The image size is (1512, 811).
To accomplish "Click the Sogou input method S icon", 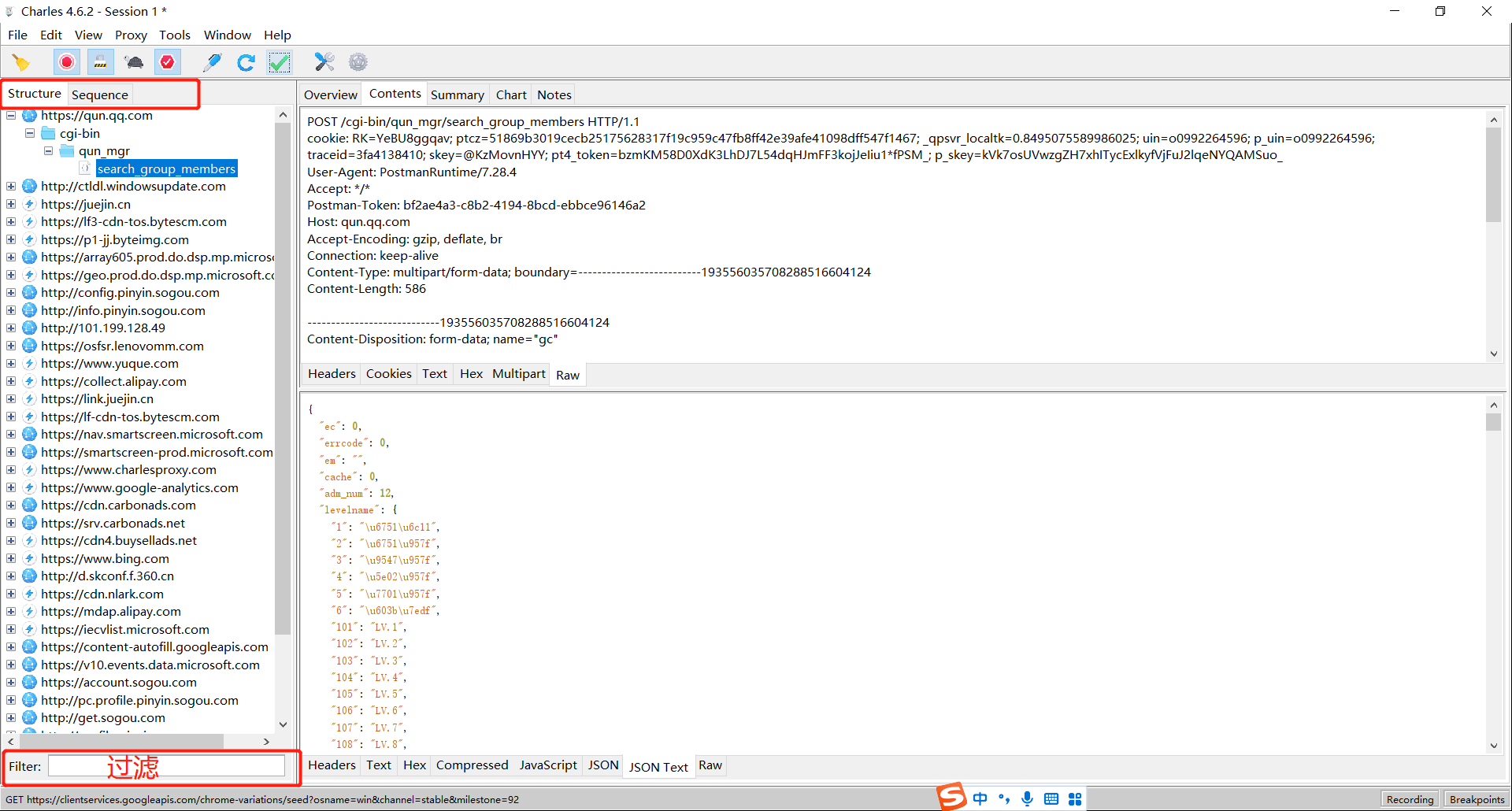I will pyautogui.click(x=951, y=797).
